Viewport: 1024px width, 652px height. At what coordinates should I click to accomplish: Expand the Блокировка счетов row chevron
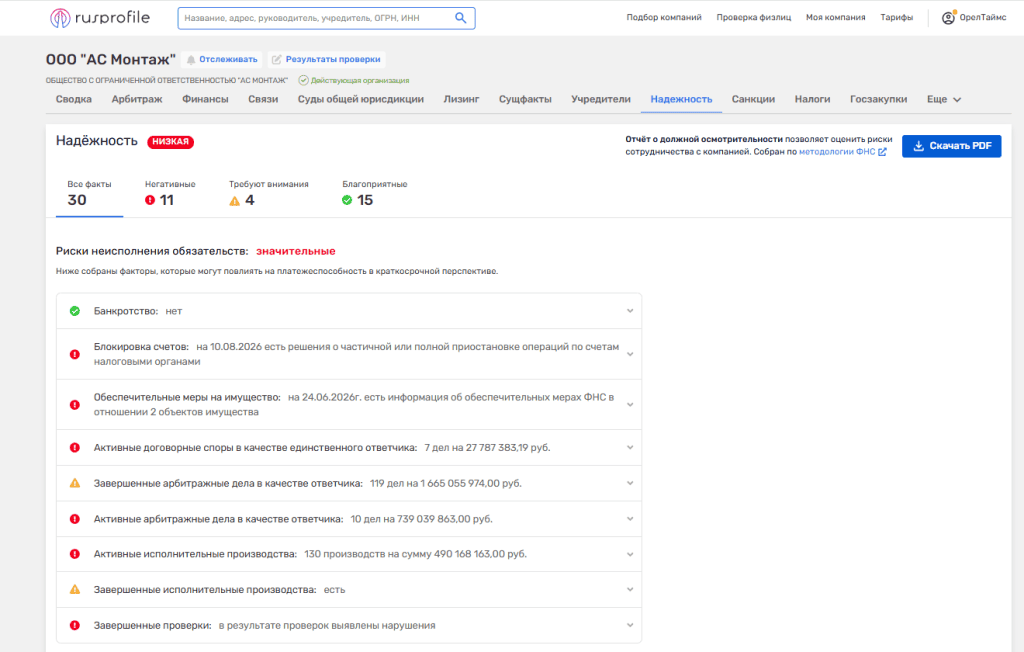coord(630,354)
